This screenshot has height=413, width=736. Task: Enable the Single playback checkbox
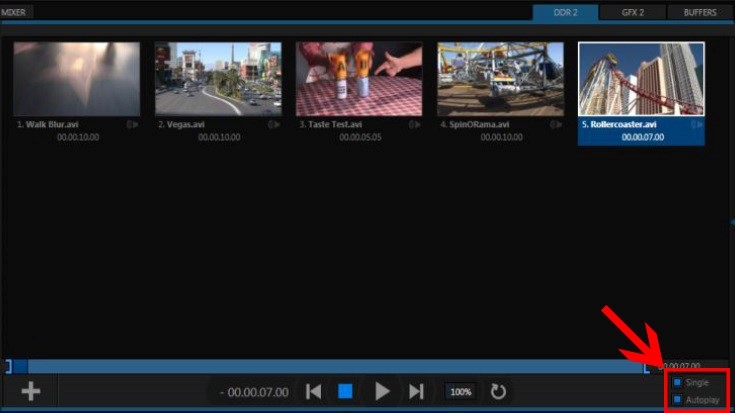coord(677,383)
